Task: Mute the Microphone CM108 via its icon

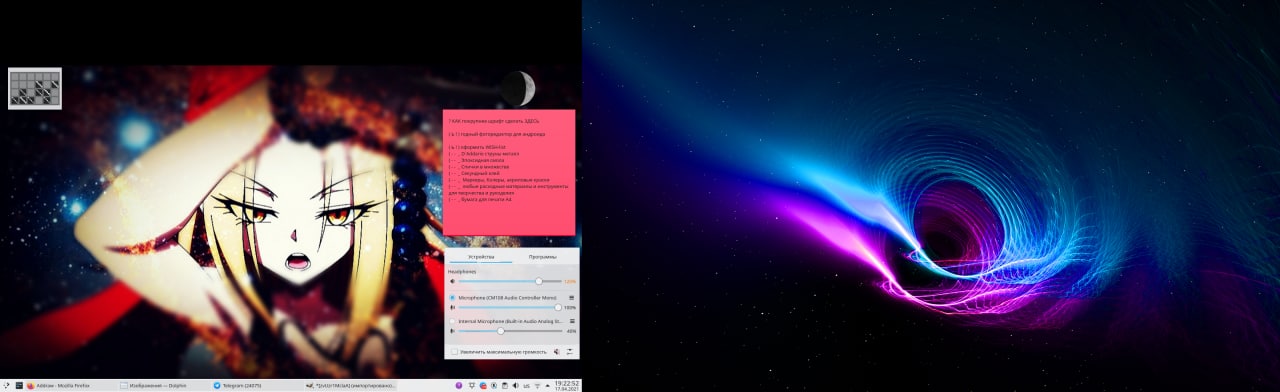Action: [x=453, y=308]
